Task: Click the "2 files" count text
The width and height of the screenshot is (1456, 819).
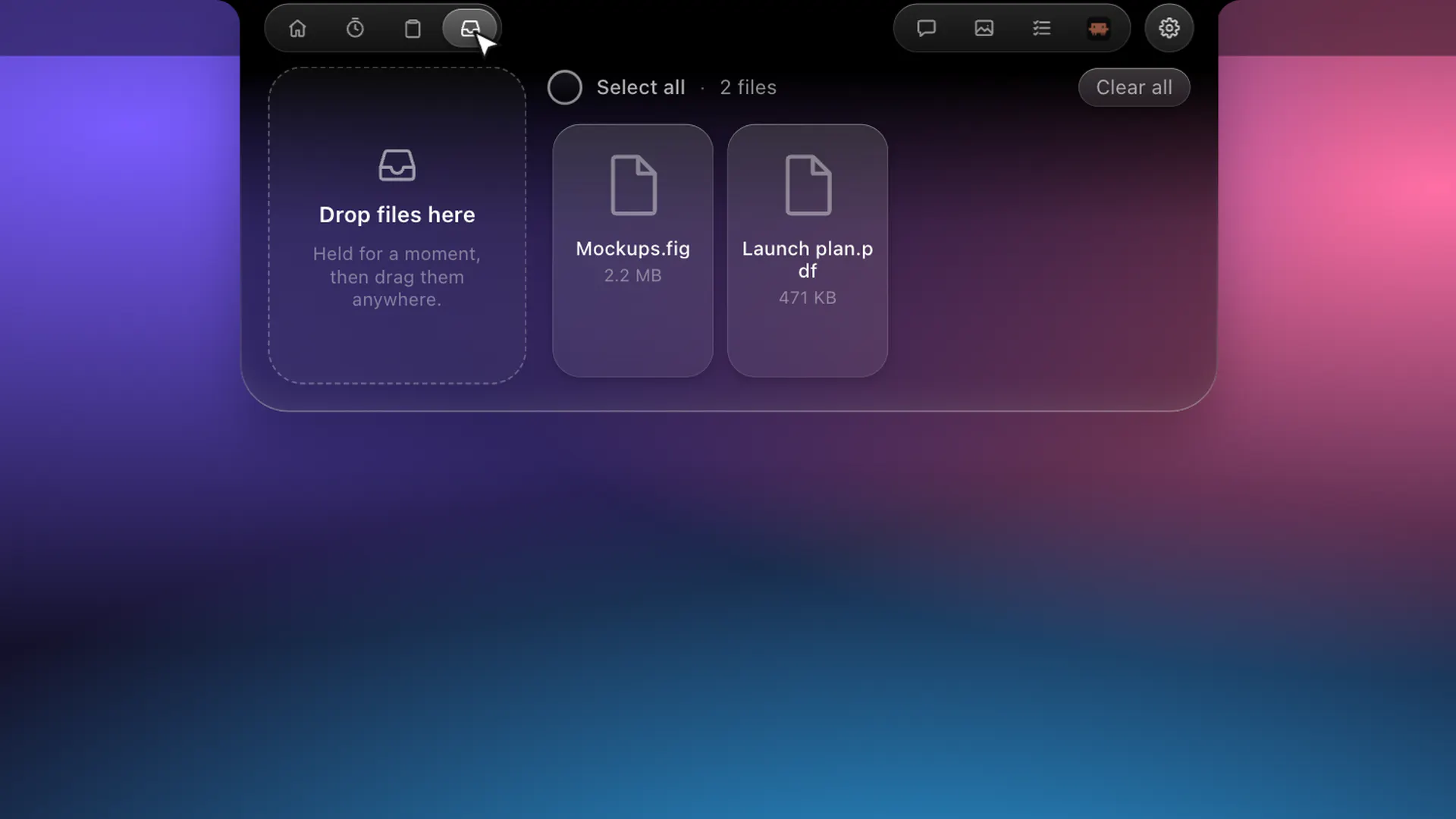Action: pos(748,87)
